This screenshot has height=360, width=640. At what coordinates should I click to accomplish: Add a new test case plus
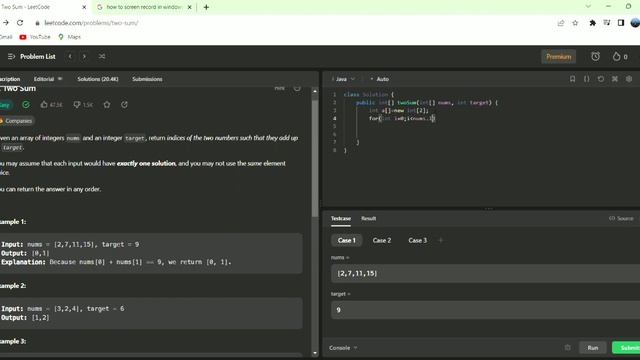click(x=441, y=240)
